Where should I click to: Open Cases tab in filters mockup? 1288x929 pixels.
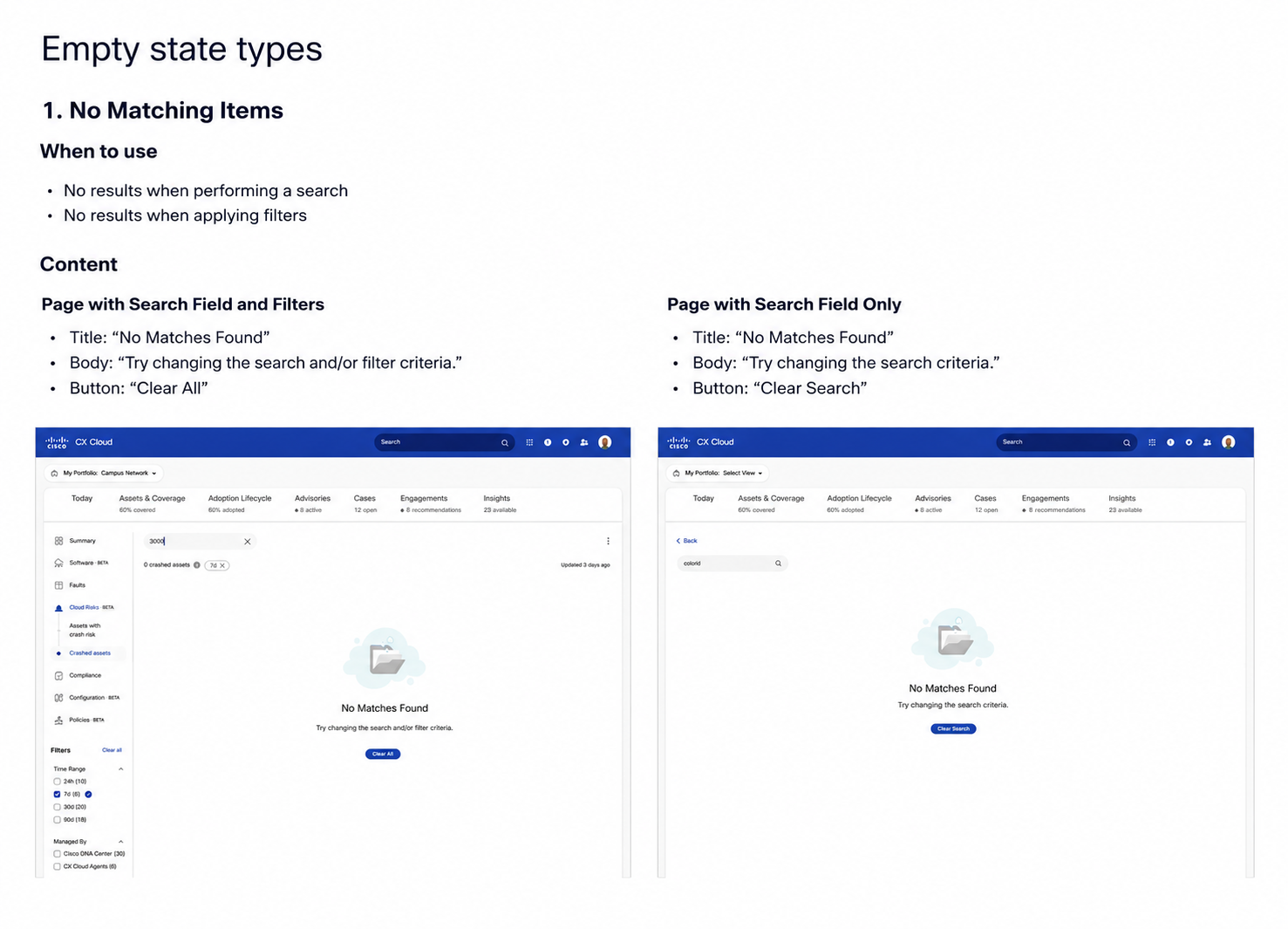365,503
